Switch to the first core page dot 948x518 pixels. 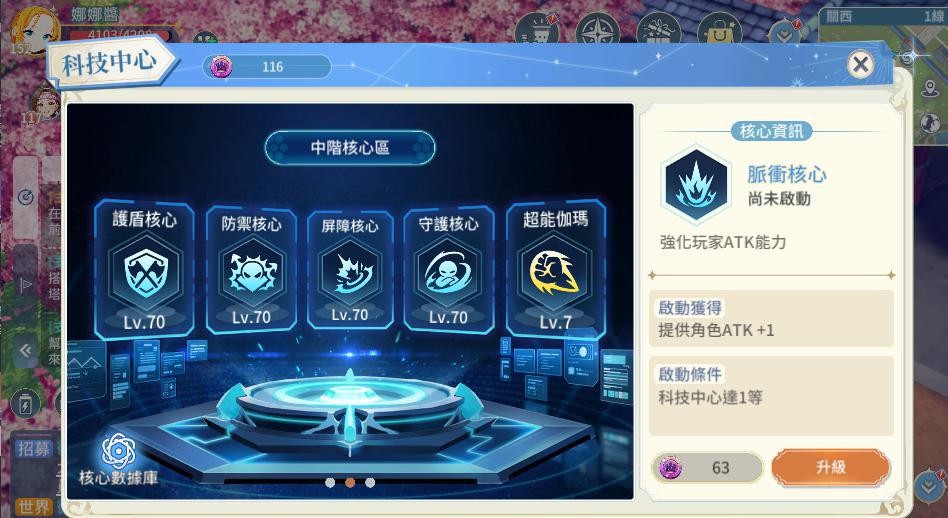pos(330,482)
